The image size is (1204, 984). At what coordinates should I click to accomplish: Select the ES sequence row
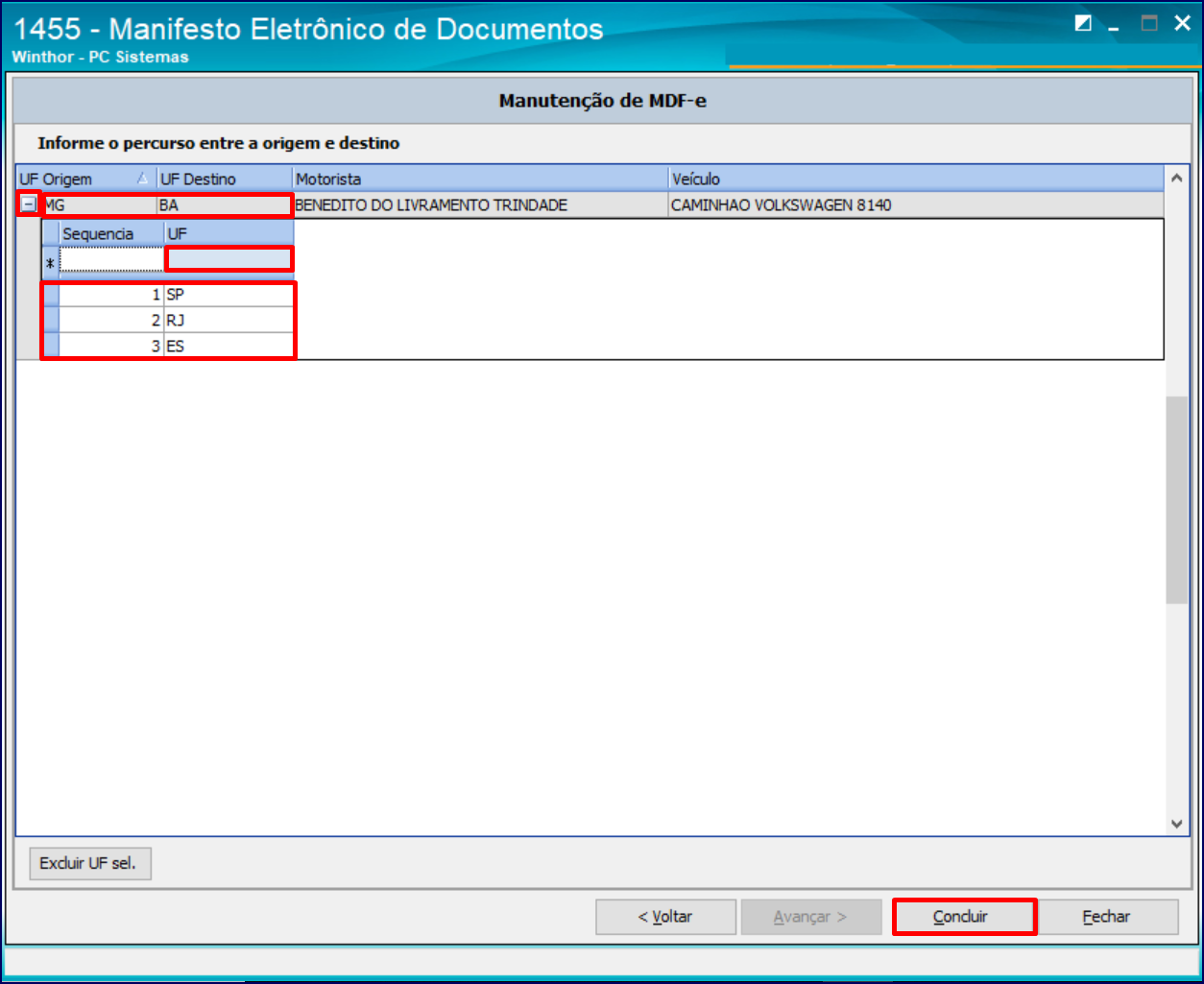tap(168, 347)
